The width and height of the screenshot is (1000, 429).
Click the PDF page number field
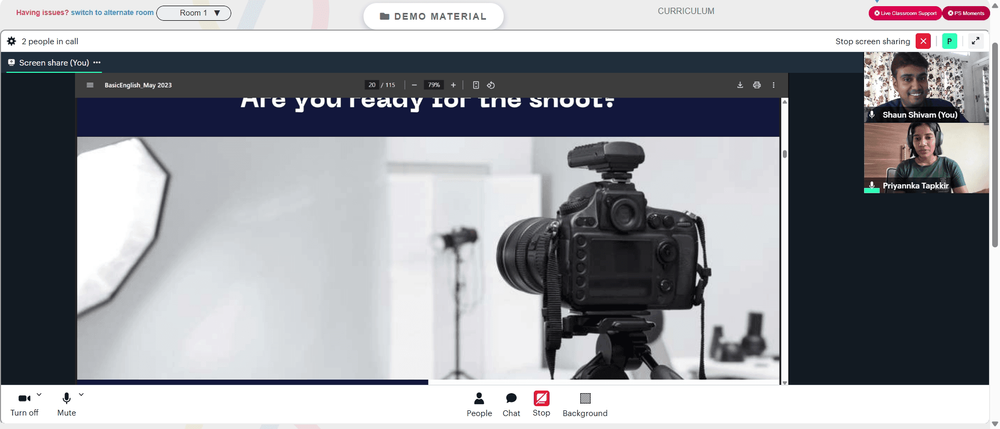371,85
